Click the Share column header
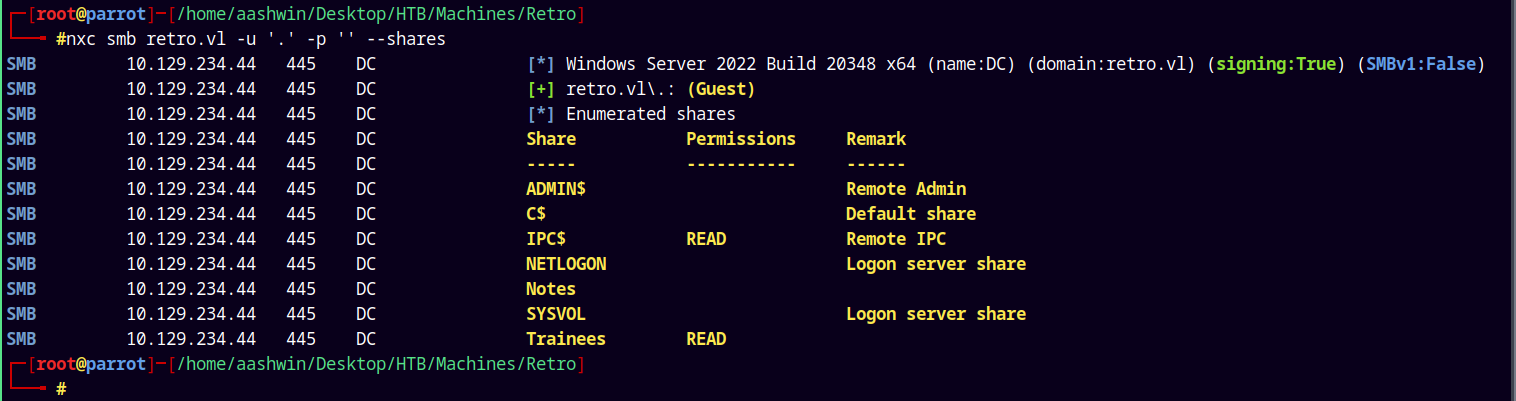Viewport: 1516px width, 401px height. pyautogui.click(x=551, y=139)
